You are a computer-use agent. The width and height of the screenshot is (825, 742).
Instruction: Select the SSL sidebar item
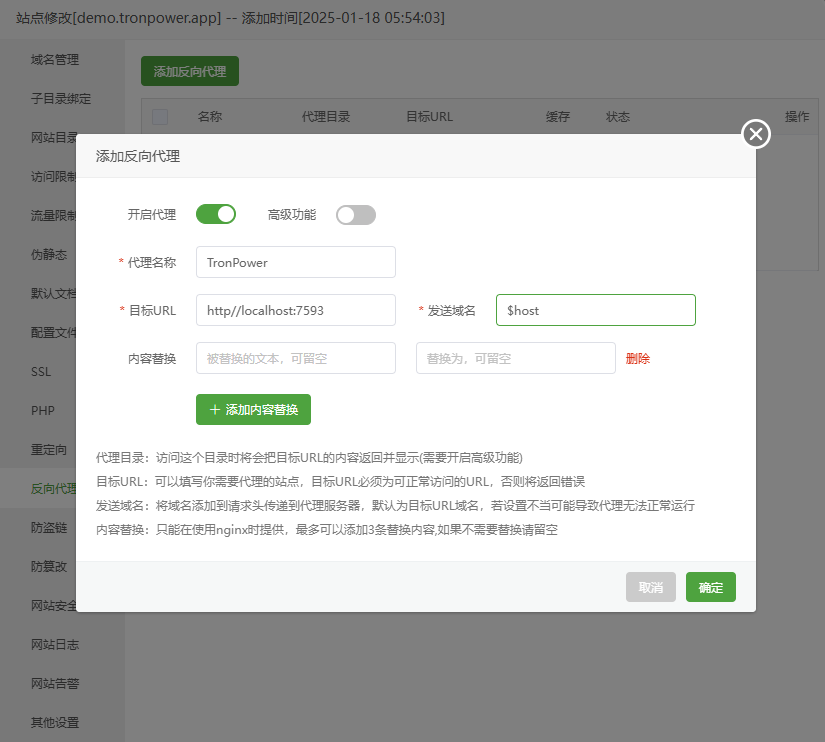[41, 372]
